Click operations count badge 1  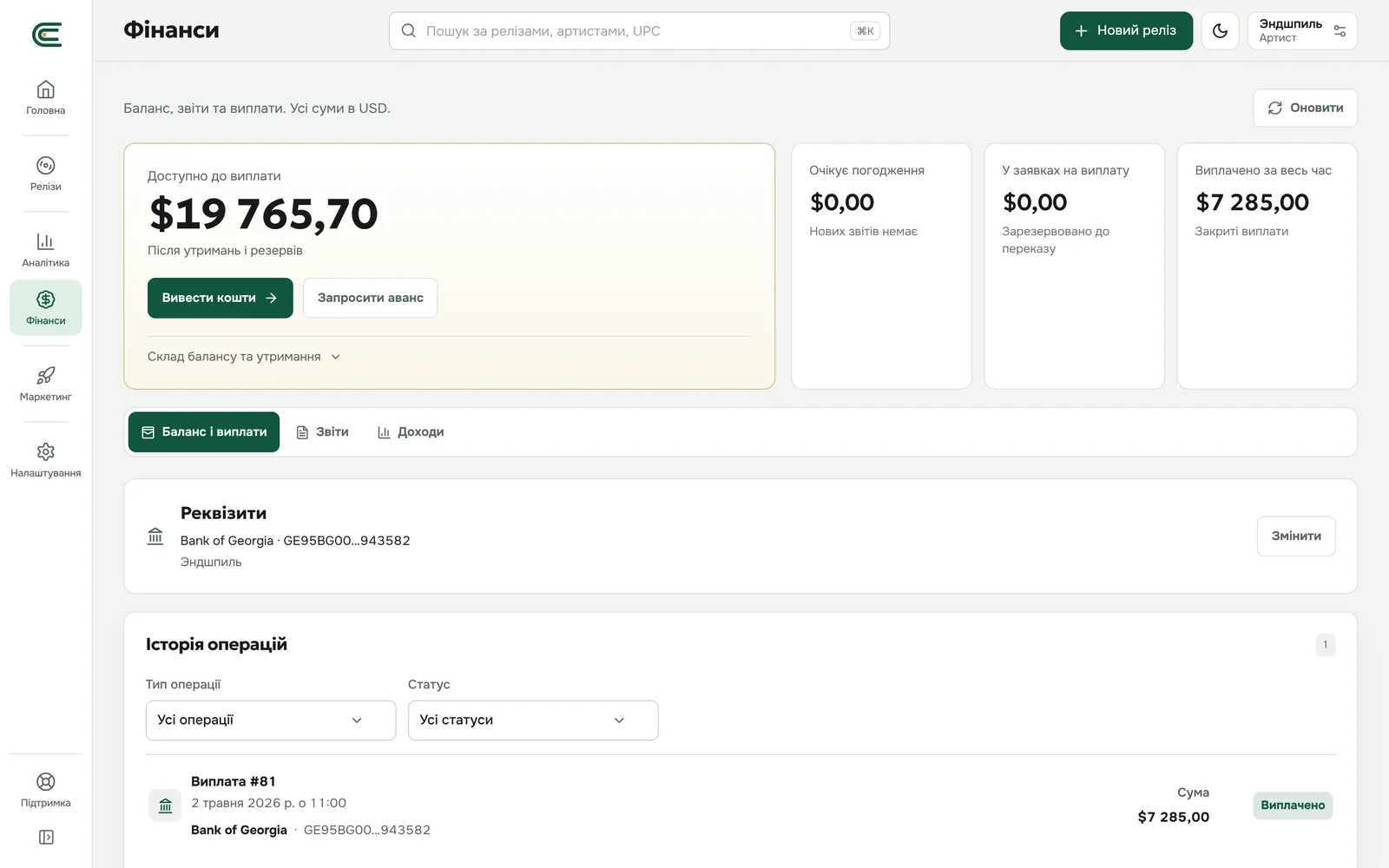coord(1325,645)
